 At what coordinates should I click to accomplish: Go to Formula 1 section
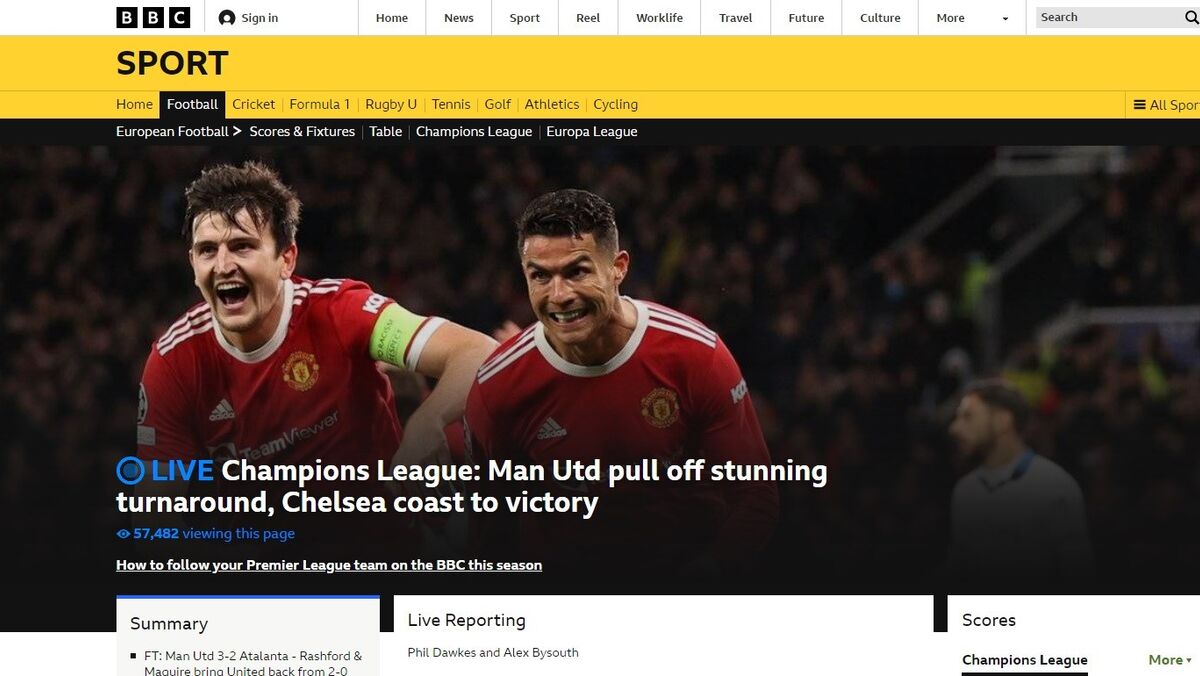click(320, 104)
